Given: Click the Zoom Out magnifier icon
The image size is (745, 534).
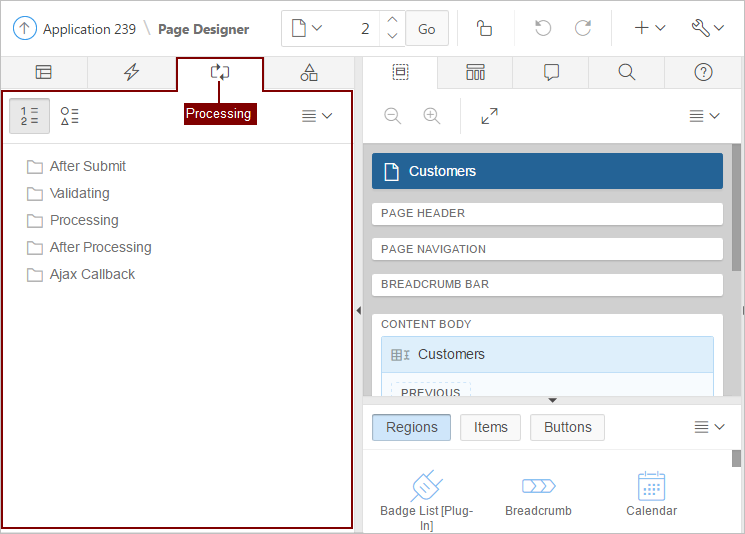Looking at the screenshot, I should pyautogui.click(x=393, y=116).
